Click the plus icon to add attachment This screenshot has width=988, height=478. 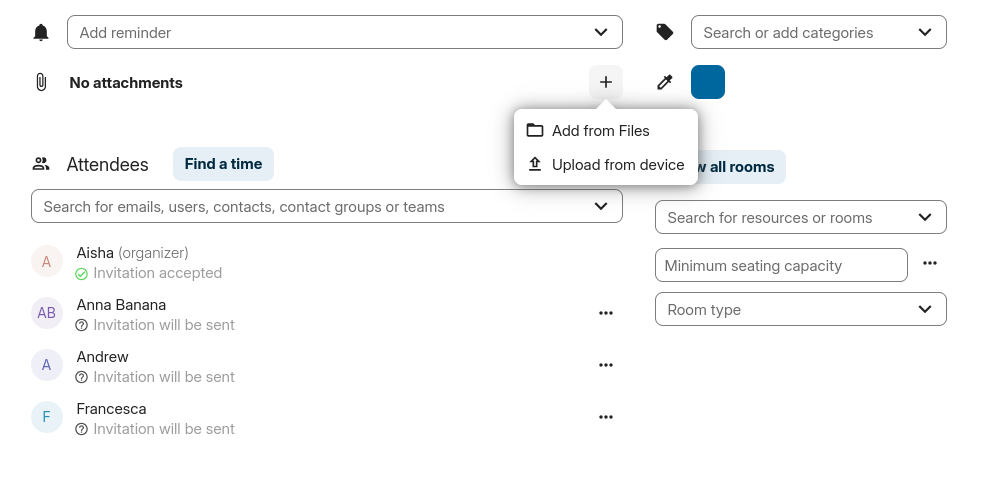pos(605,83)
